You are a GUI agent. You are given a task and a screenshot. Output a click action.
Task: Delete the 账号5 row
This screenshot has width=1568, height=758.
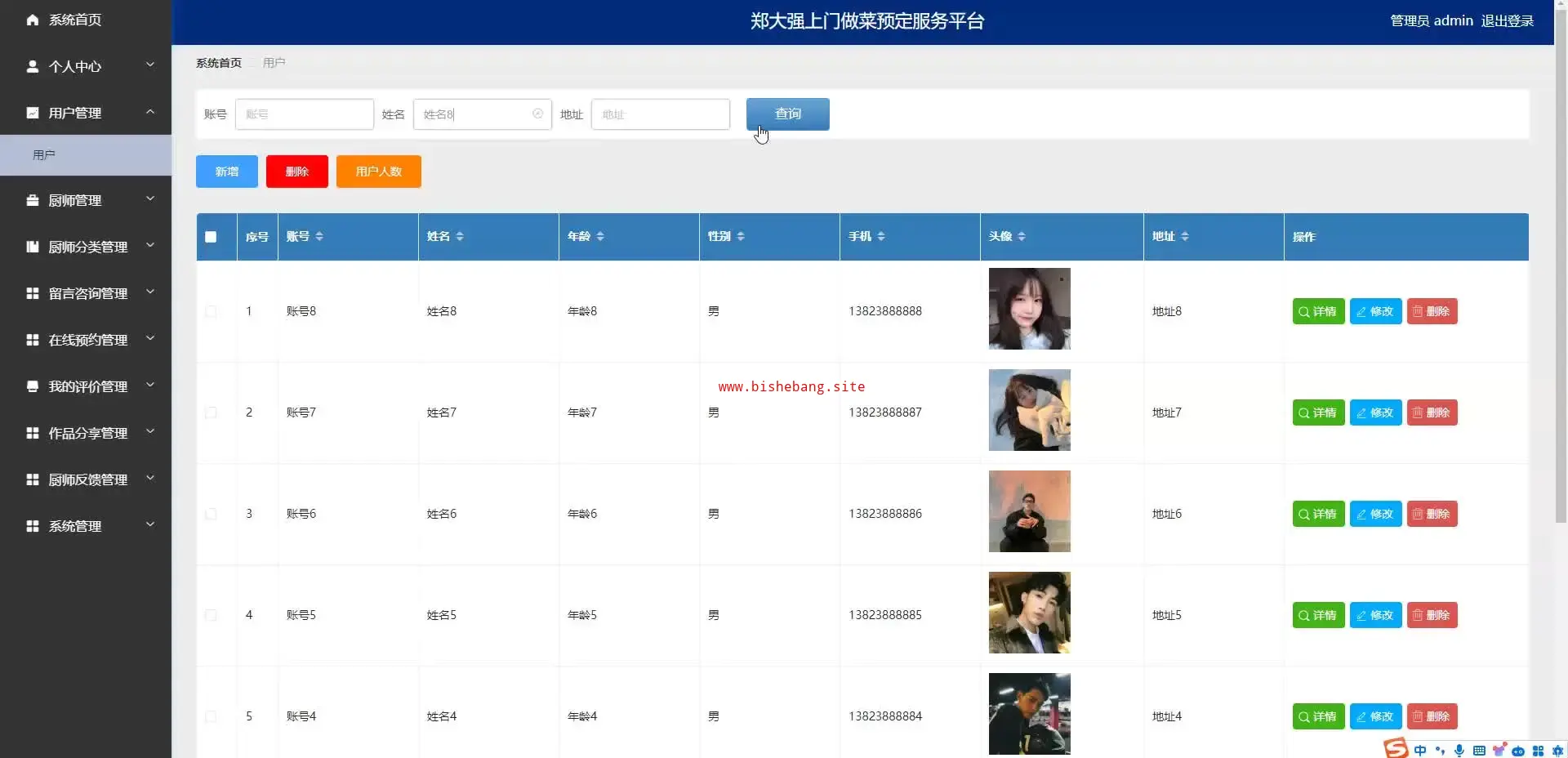click(1432, 615)
